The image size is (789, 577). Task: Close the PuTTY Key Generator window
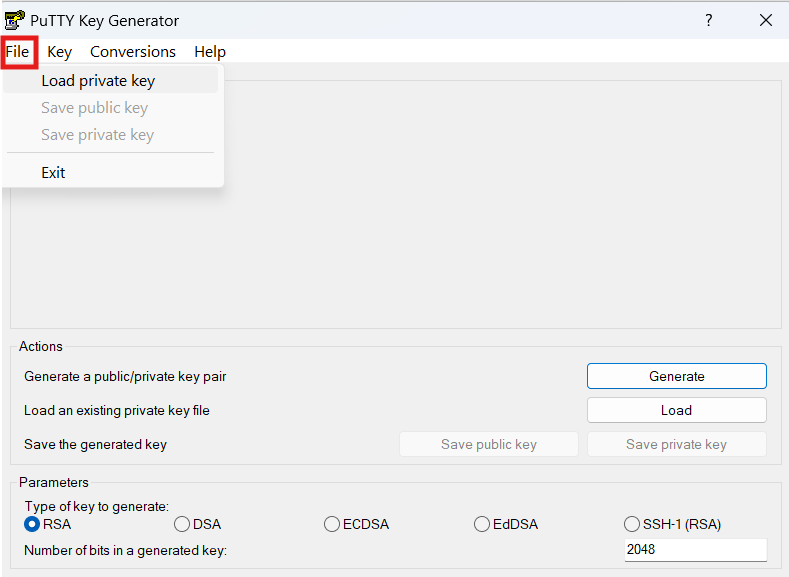[766, 20]
